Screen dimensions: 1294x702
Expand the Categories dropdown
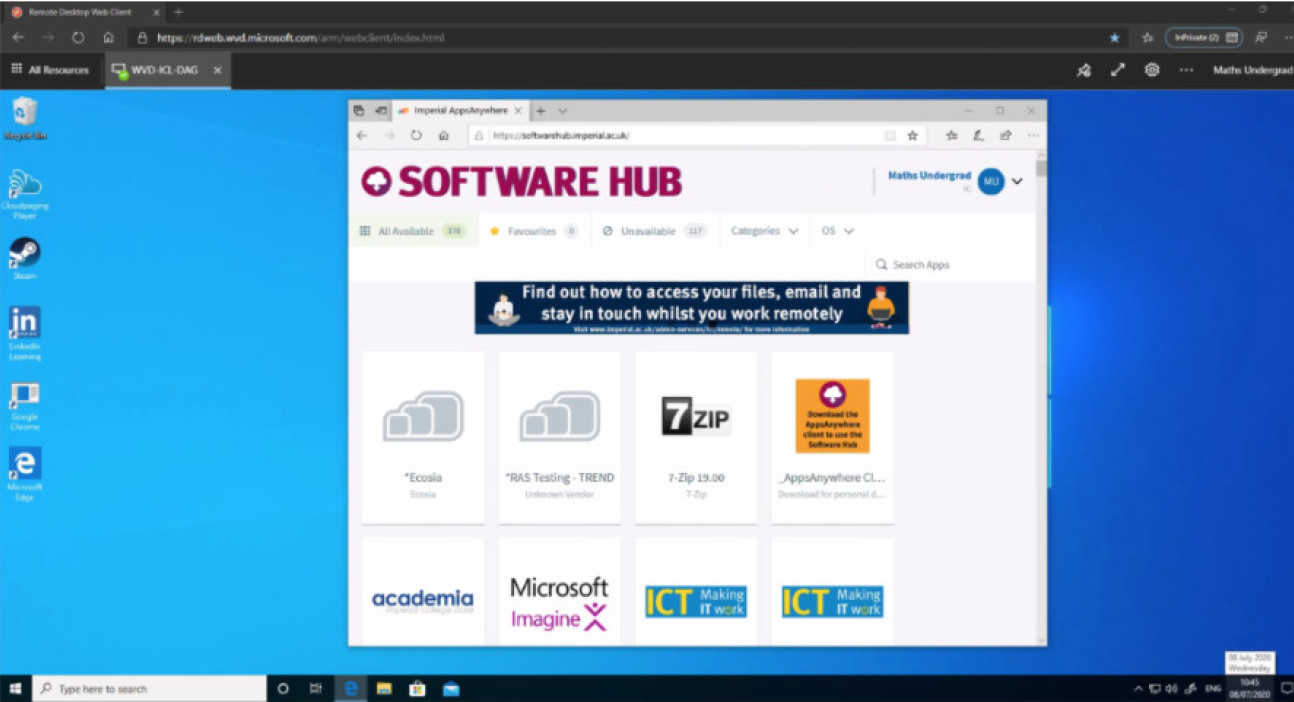click(x=764, y=231)
